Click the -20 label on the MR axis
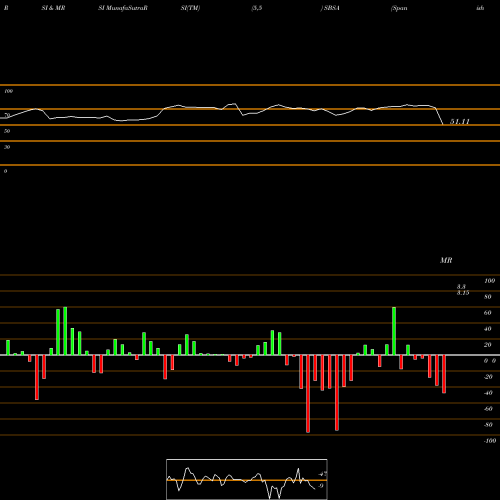Screen dimensions: 500x500 click(488, 377)
